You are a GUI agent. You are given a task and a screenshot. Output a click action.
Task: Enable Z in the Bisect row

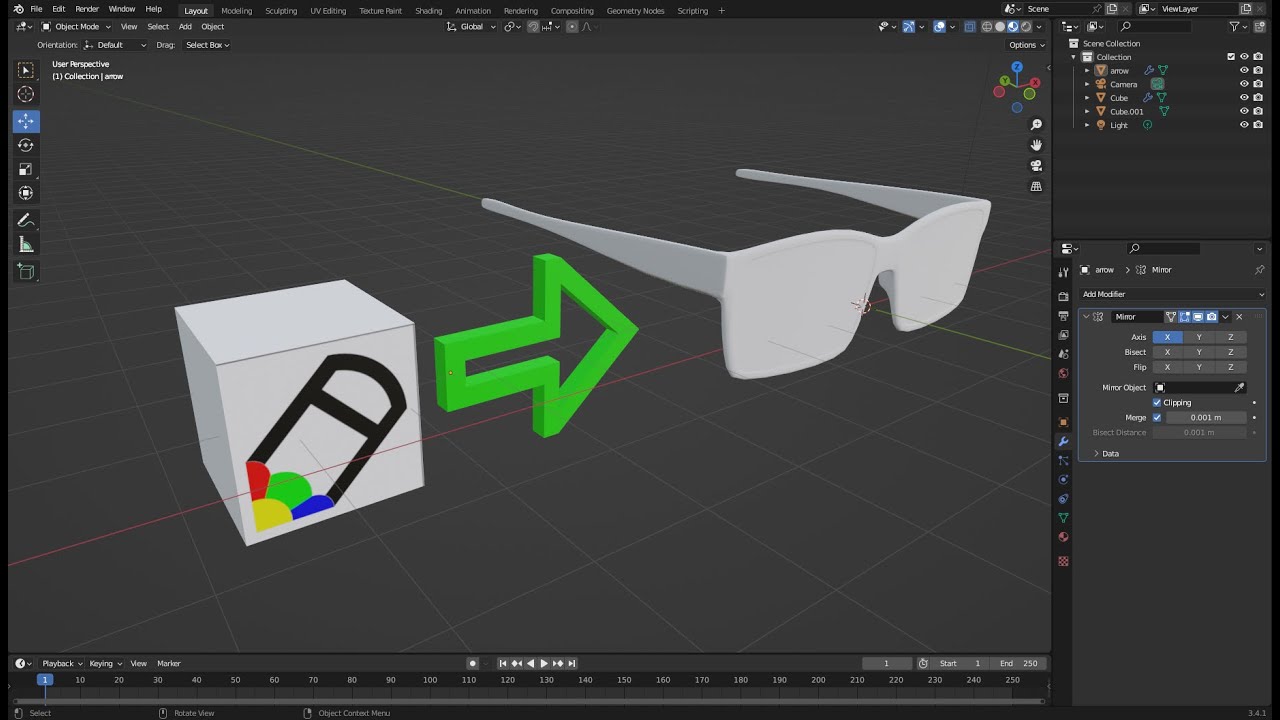pos(1231,352)
